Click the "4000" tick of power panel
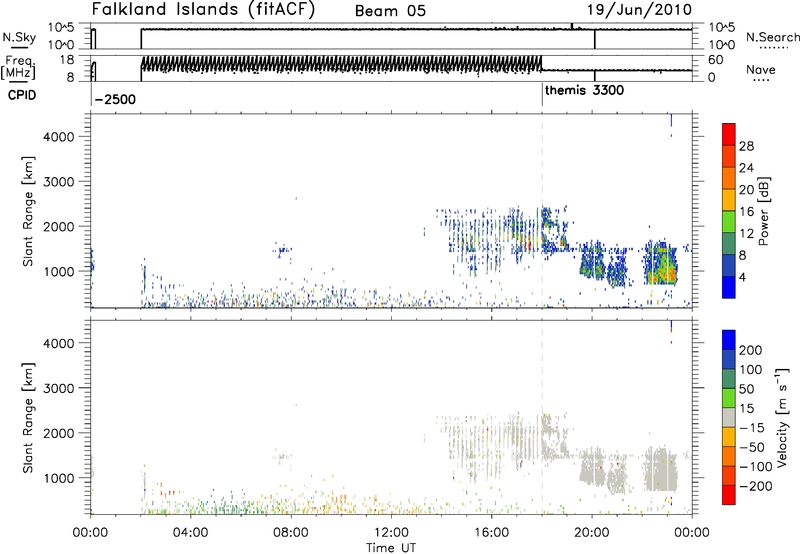The height and width of the screenshot is (554, 800). click(59, 137)
